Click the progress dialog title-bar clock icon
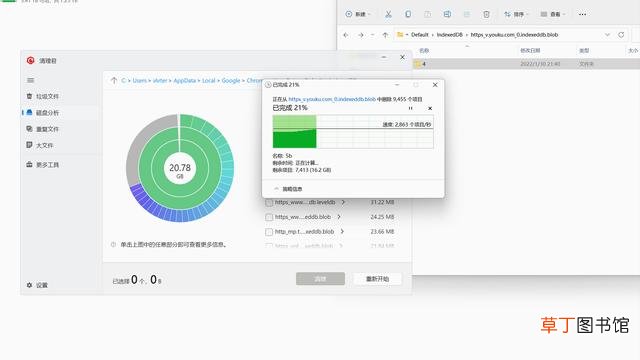 (268, 85)
